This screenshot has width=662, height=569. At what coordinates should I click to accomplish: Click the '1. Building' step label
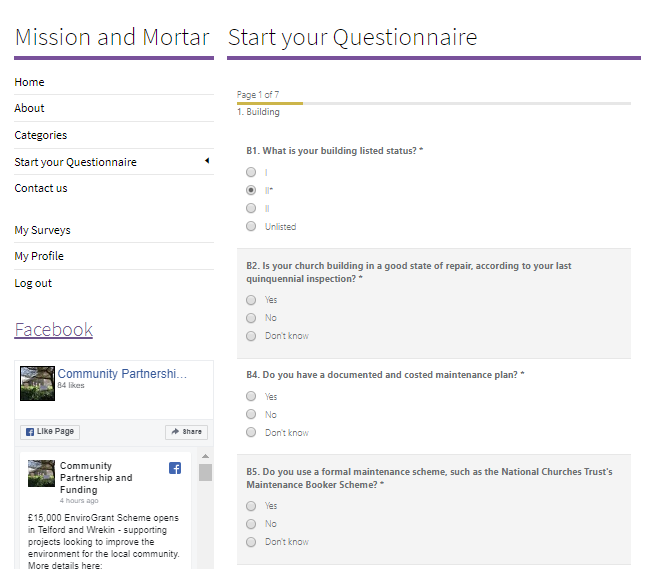point(258,112)
